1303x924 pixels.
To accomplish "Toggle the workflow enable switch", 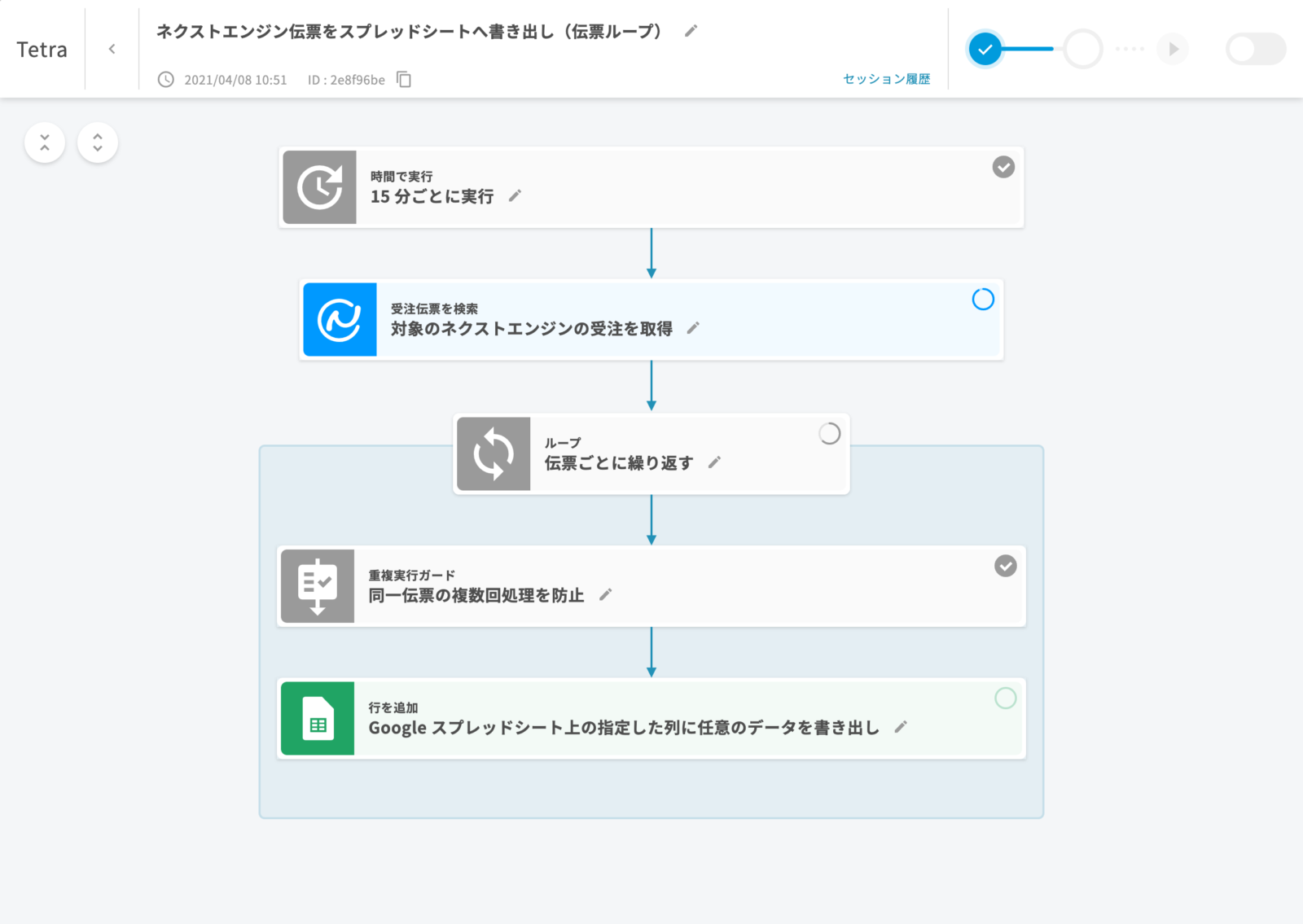I will pos(1255,49).
